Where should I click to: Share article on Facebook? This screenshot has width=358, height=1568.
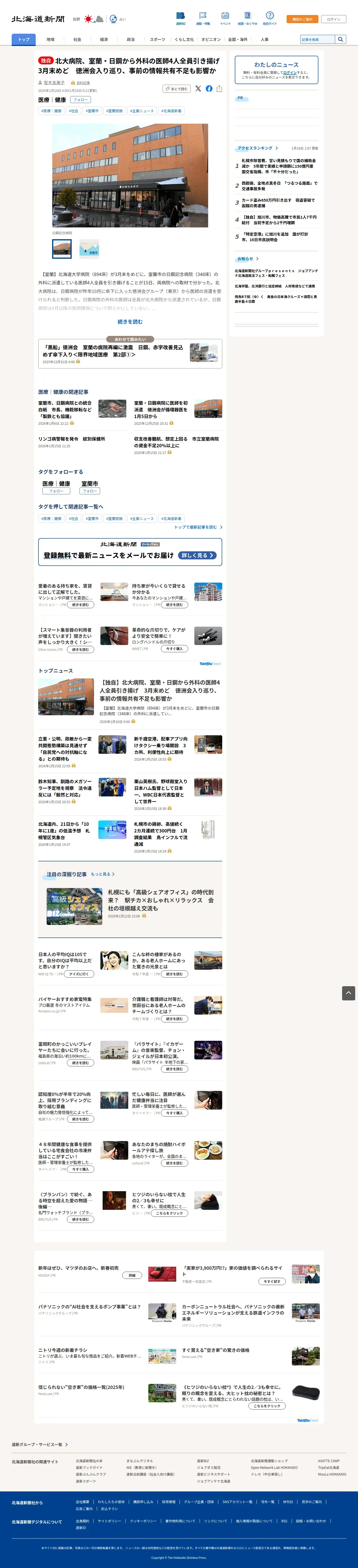click(x=209, y=89)
